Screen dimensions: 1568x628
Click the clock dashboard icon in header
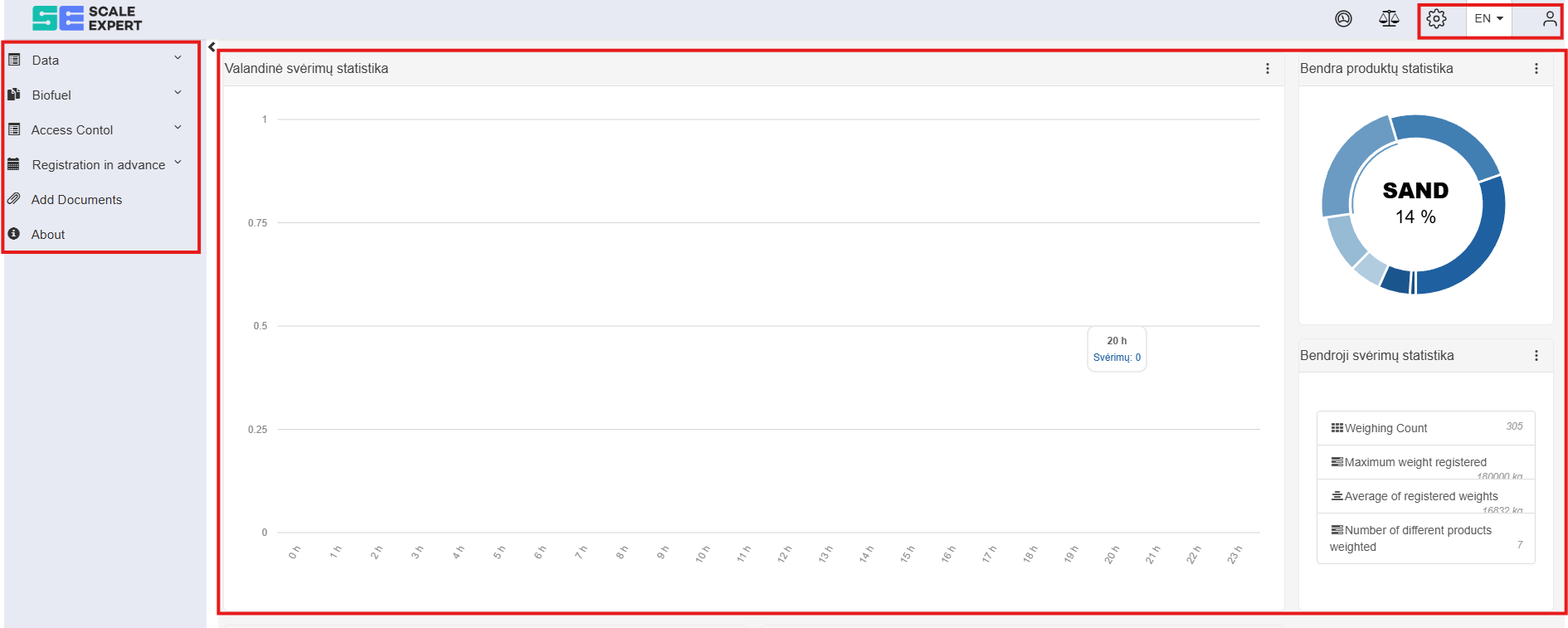click(1343, 19)
